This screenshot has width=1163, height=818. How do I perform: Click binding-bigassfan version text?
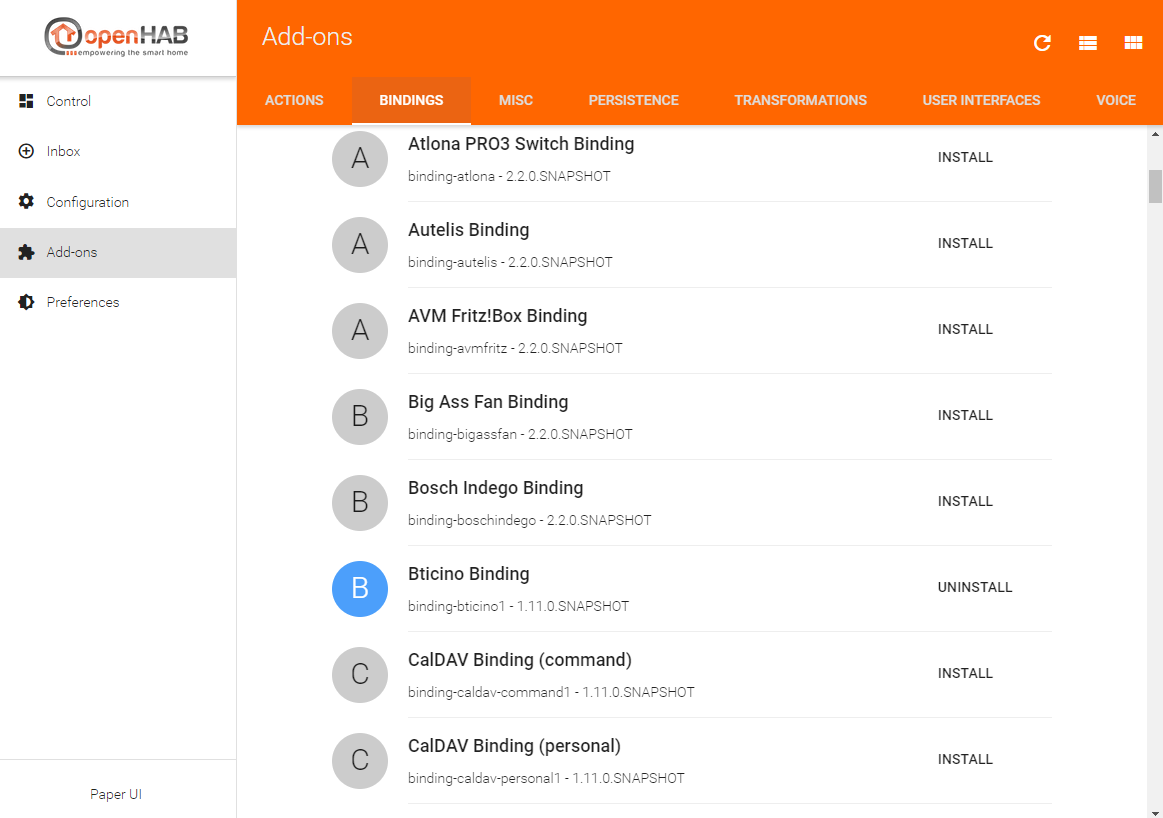click(x=520, y=435)
